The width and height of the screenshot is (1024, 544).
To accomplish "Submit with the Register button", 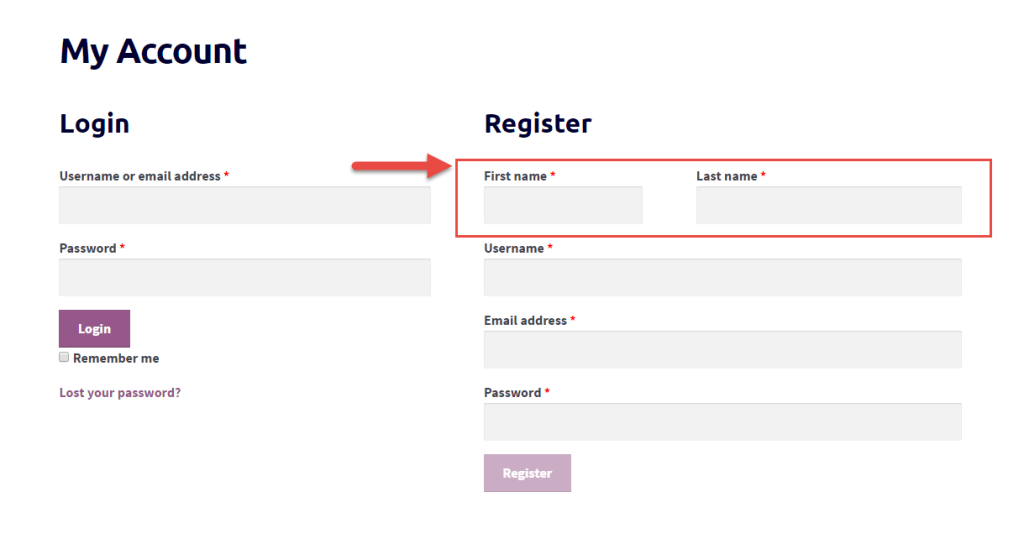I will pos(528,473).
